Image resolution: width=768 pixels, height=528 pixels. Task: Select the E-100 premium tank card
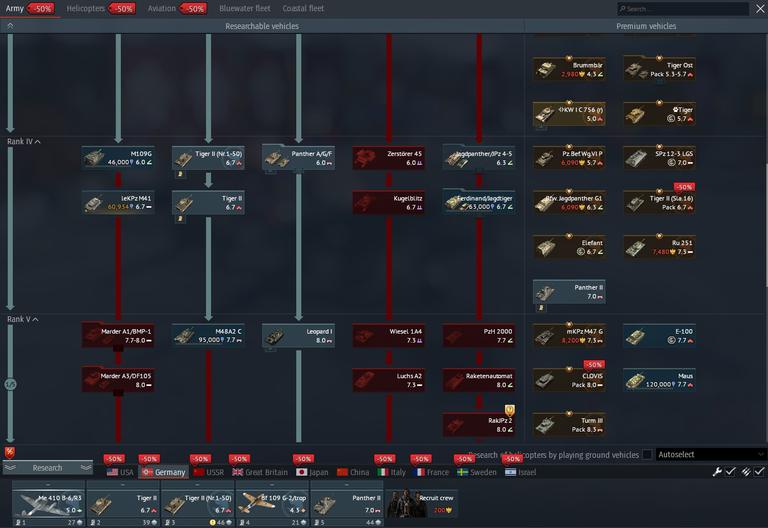point(659,336)
